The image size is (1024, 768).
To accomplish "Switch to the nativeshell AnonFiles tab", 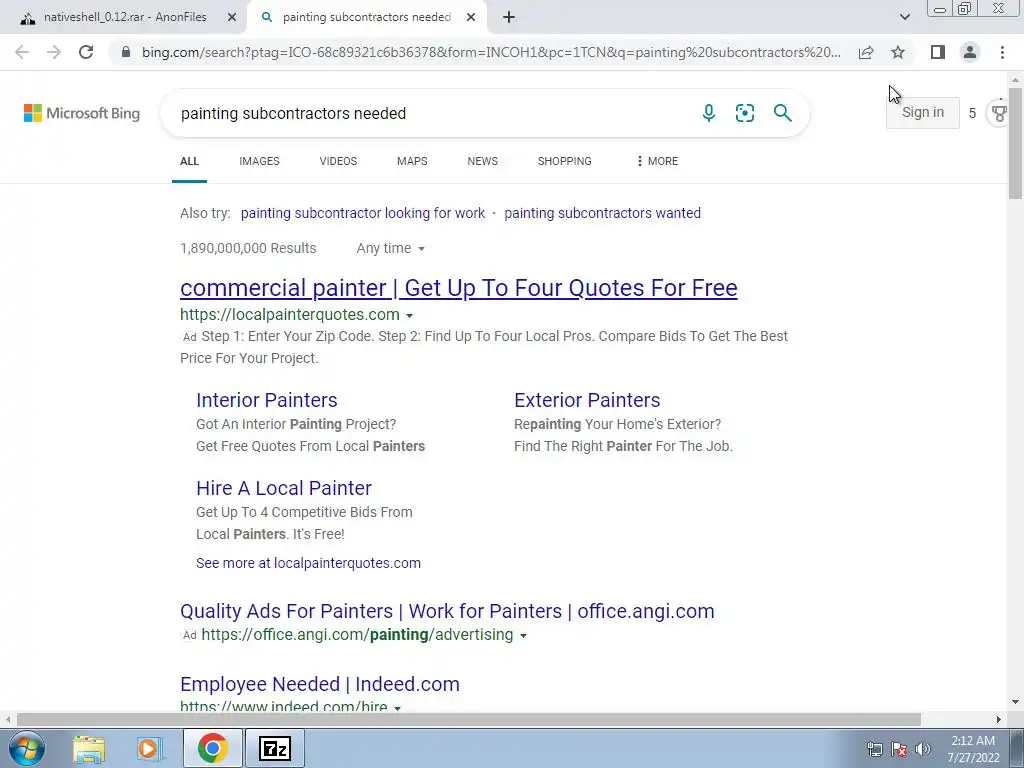I will (x=125, y=18).
